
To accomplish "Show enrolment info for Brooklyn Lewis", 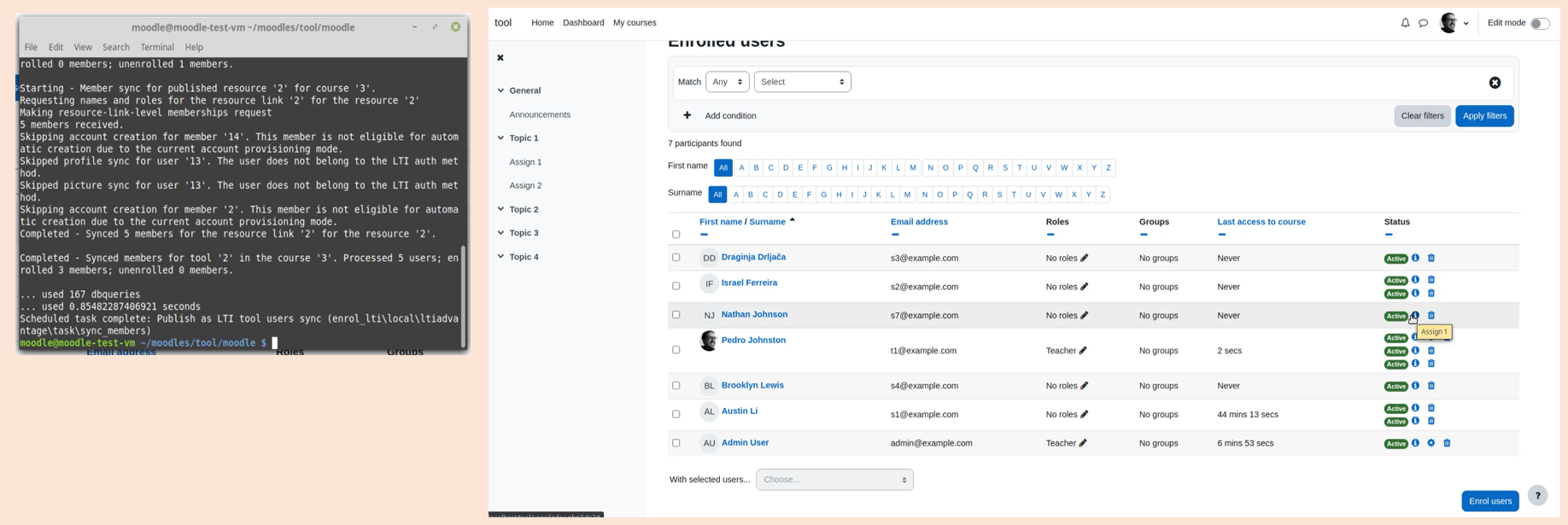I will pos(1415,386).
